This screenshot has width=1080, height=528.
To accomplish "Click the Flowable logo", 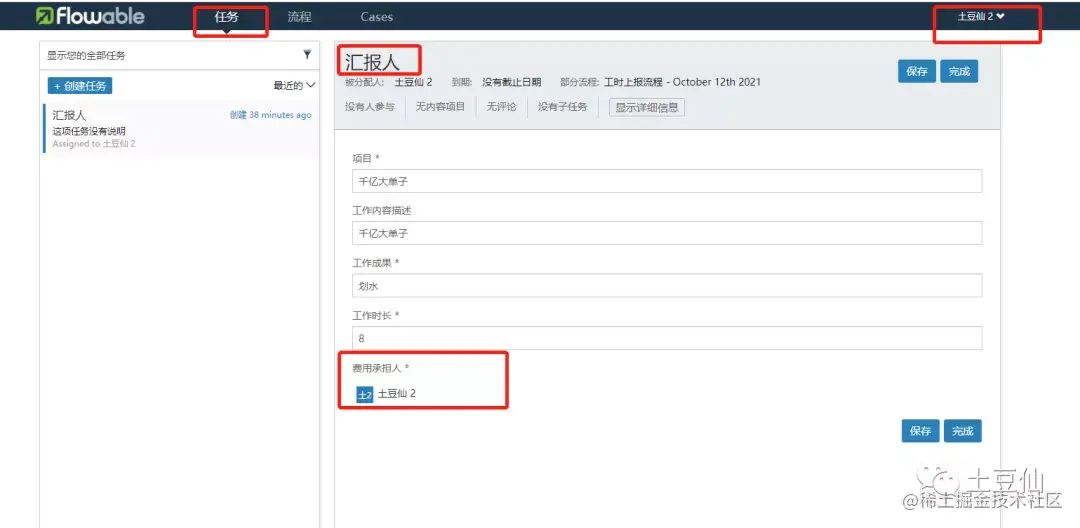I will coord(90,17).
